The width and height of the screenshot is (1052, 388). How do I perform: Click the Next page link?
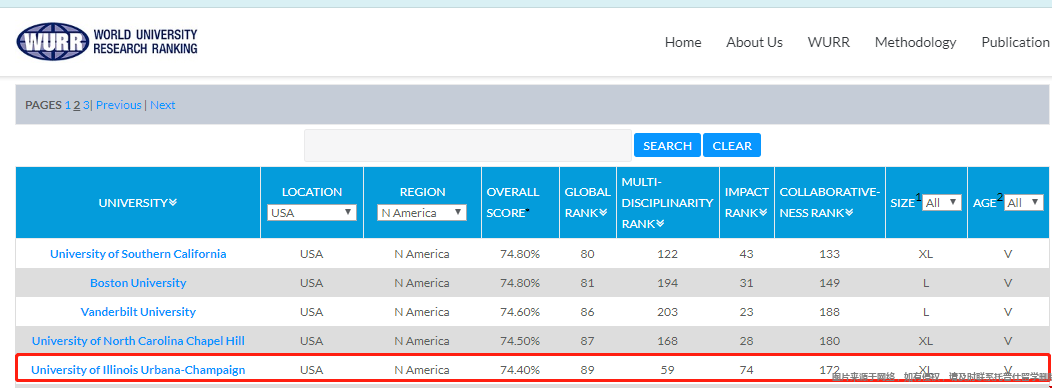[162, 105]
